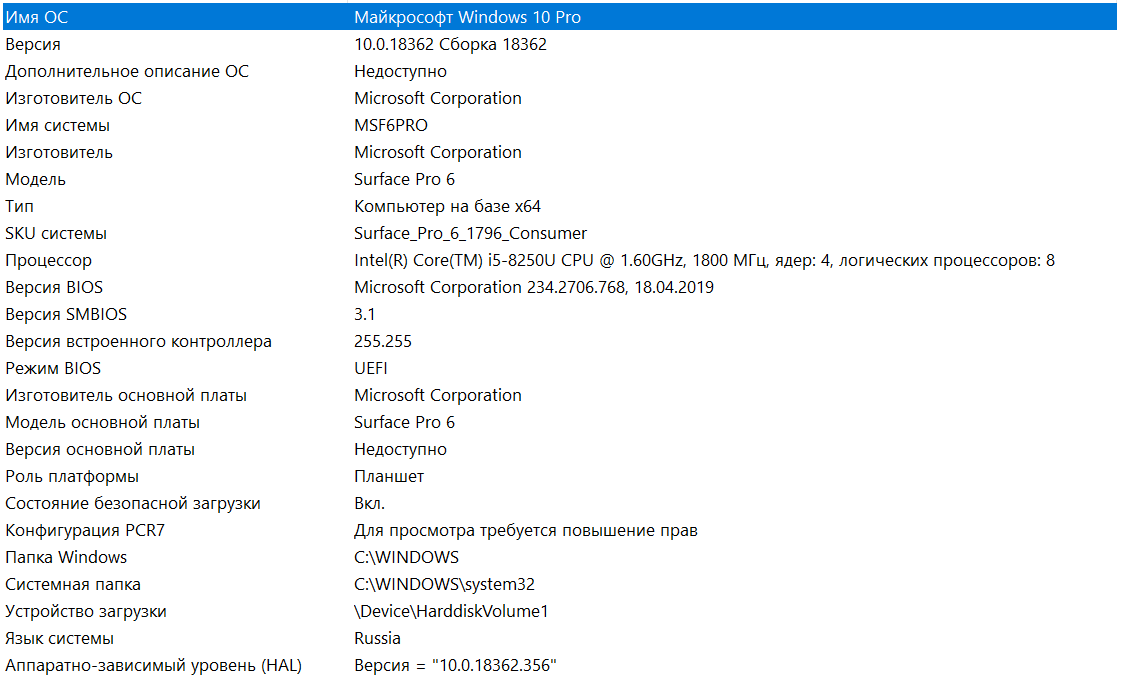This screenshot has height=676, width=1127.
Task: Select the highlighted Имя ОС row
Action: coord(560,17)
